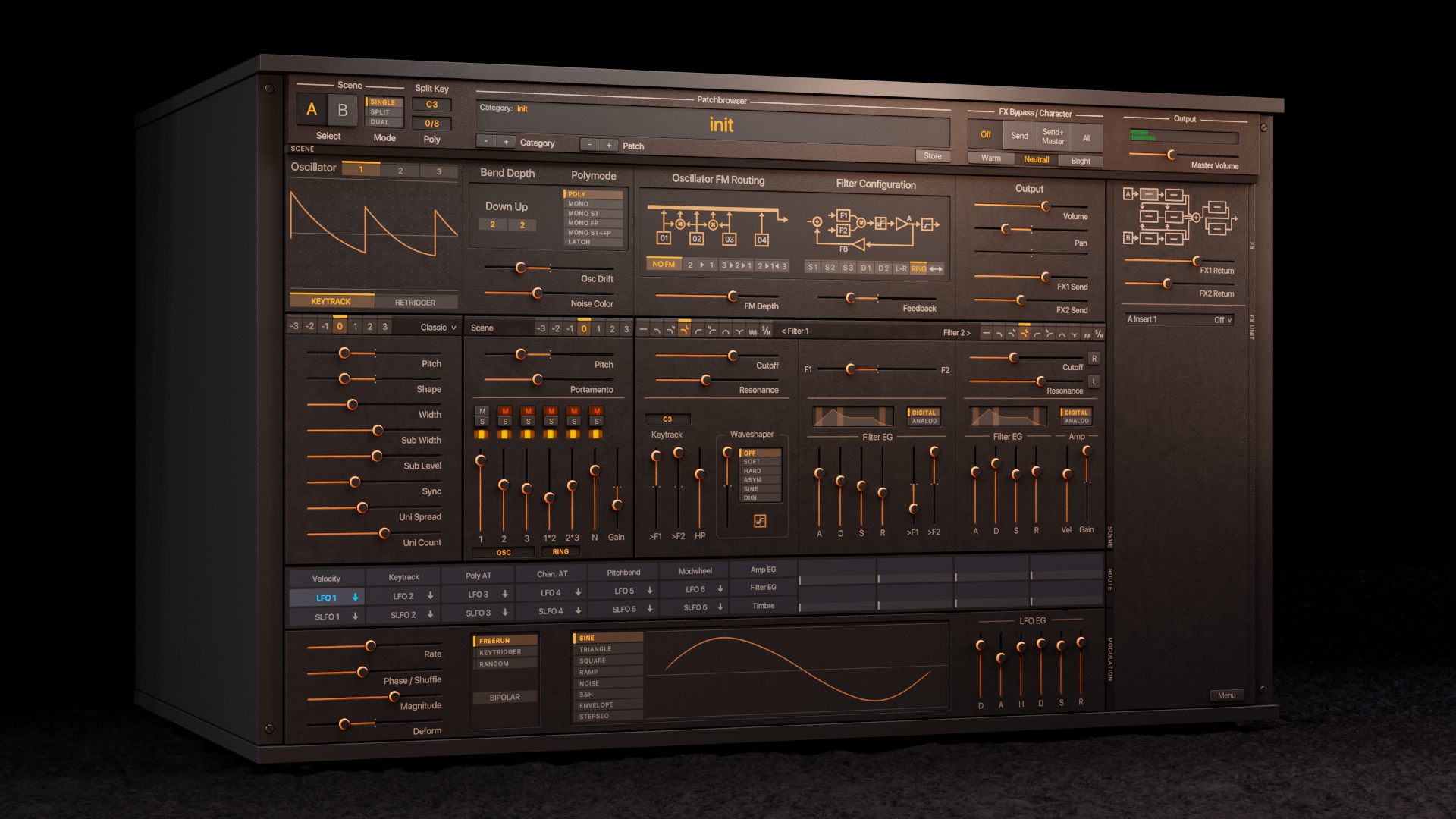Toggle KEYTRACK on the oscillator

(x=331, y=301)
